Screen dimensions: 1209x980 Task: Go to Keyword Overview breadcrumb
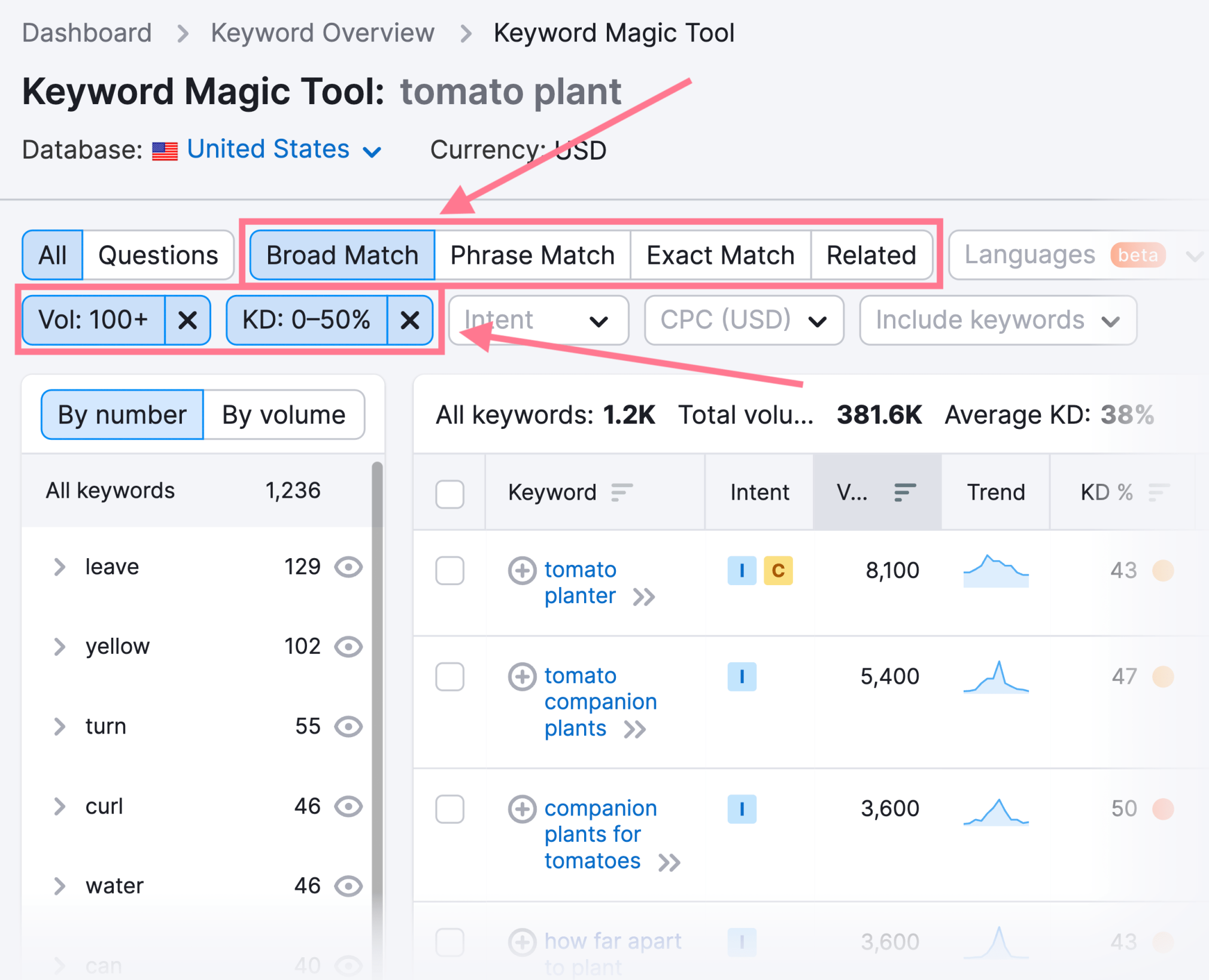pos(323,33)
